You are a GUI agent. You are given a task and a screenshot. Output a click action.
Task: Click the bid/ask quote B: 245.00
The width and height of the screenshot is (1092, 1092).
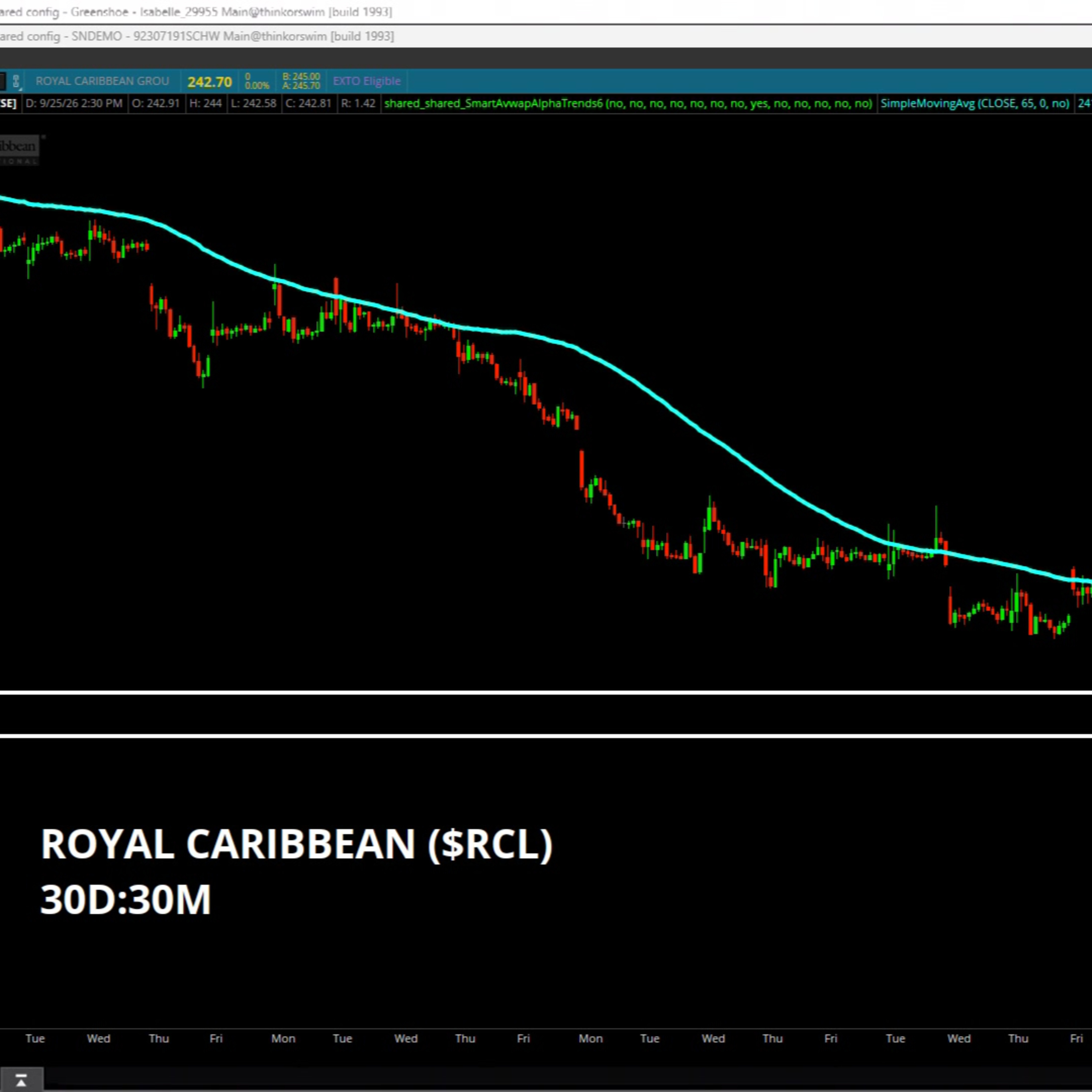point(301,77)
